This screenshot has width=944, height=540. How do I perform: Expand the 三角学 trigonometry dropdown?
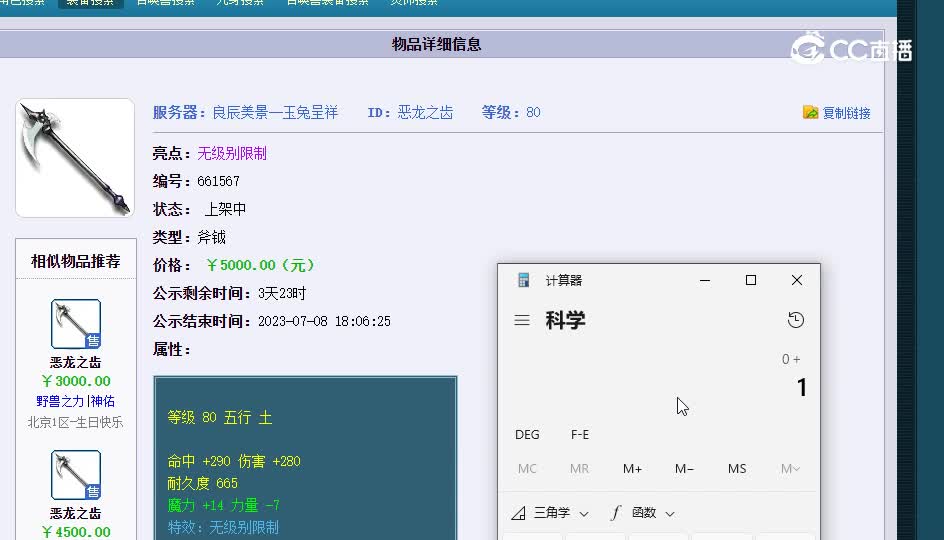coord(550,513)
